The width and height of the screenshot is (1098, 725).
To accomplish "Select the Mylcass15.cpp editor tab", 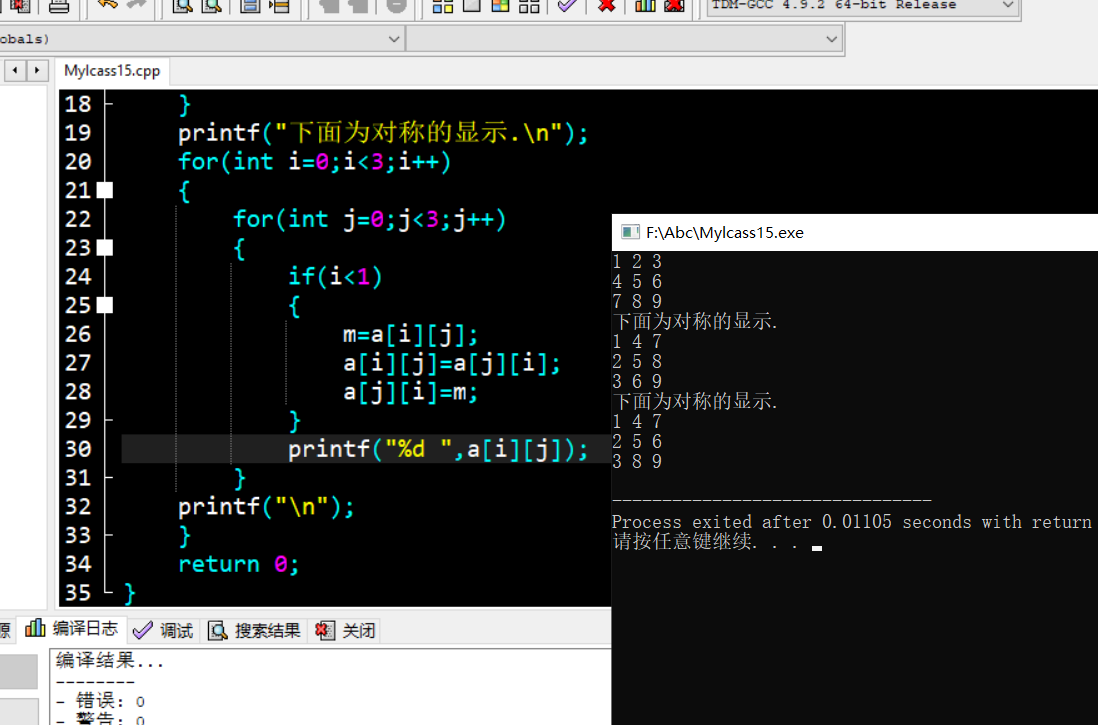I will point(112,71).
